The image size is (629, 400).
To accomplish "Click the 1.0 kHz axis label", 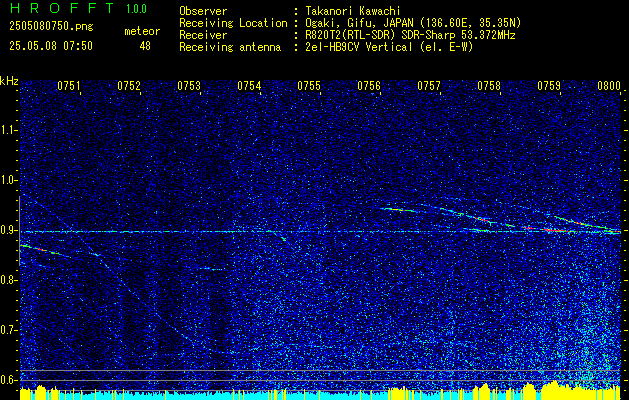I will click(9, 180).
